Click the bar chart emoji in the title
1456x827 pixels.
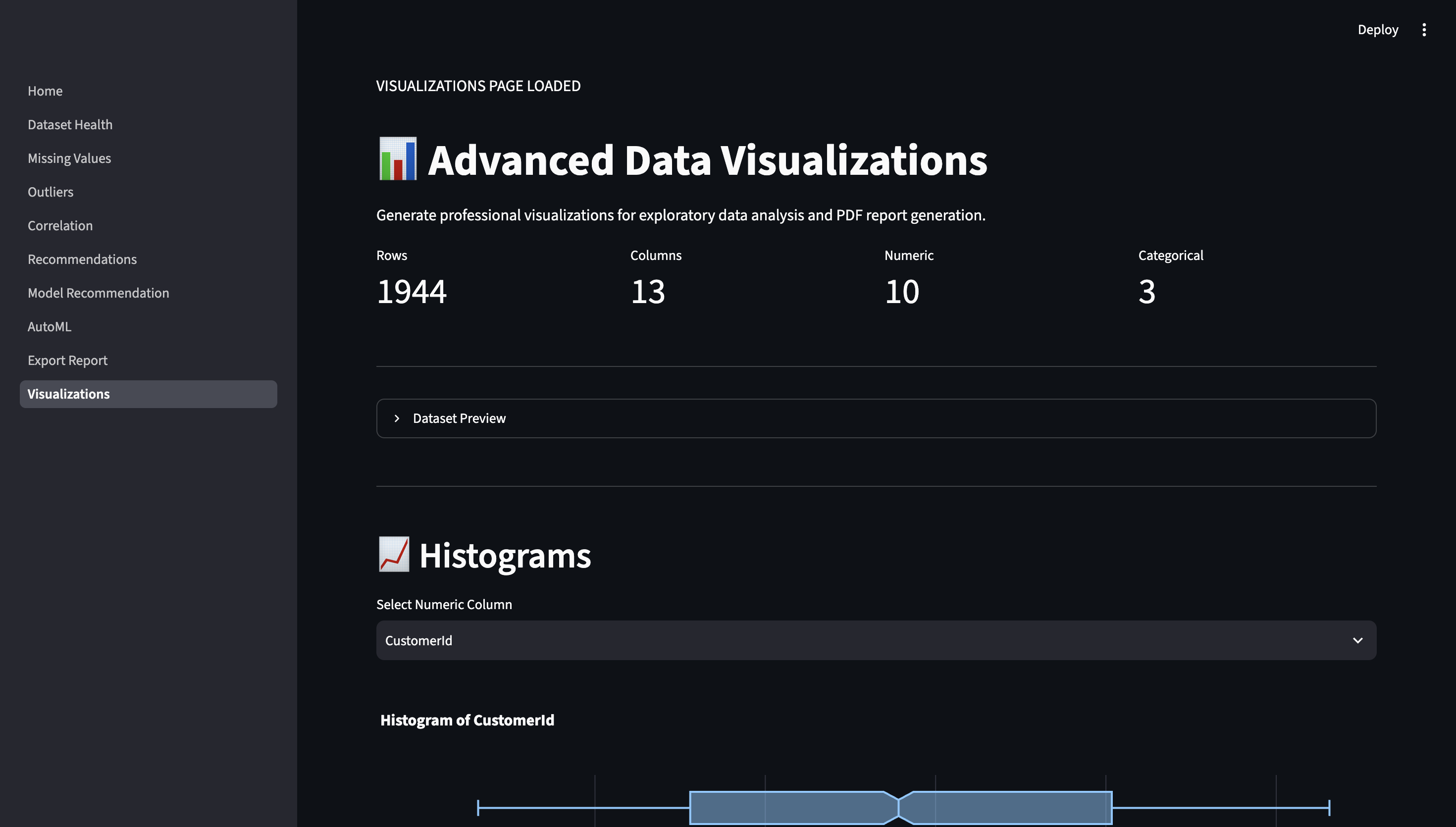coord(398,159)
